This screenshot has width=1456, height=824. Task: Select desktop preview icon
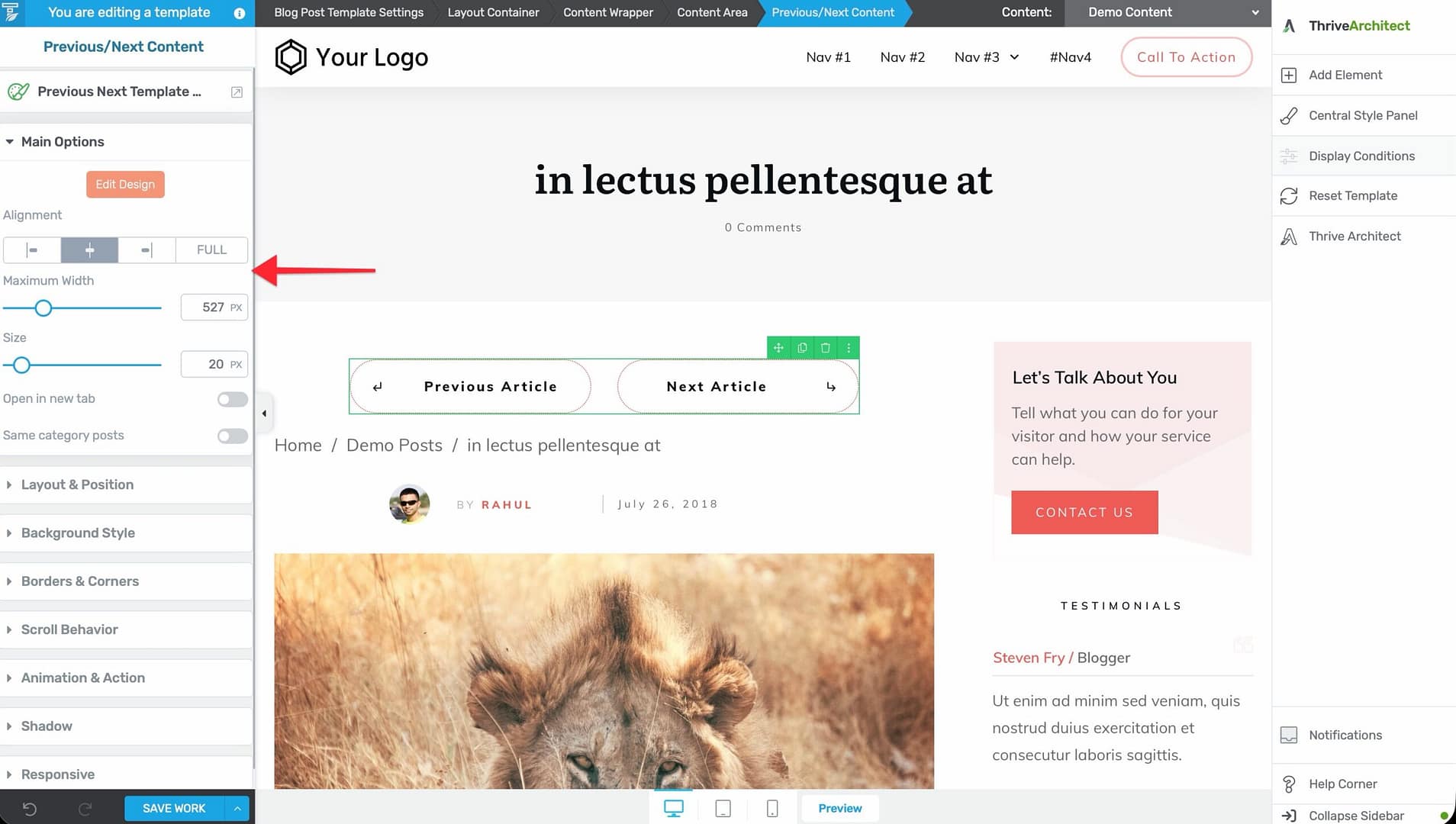click(x=674, y=808)
